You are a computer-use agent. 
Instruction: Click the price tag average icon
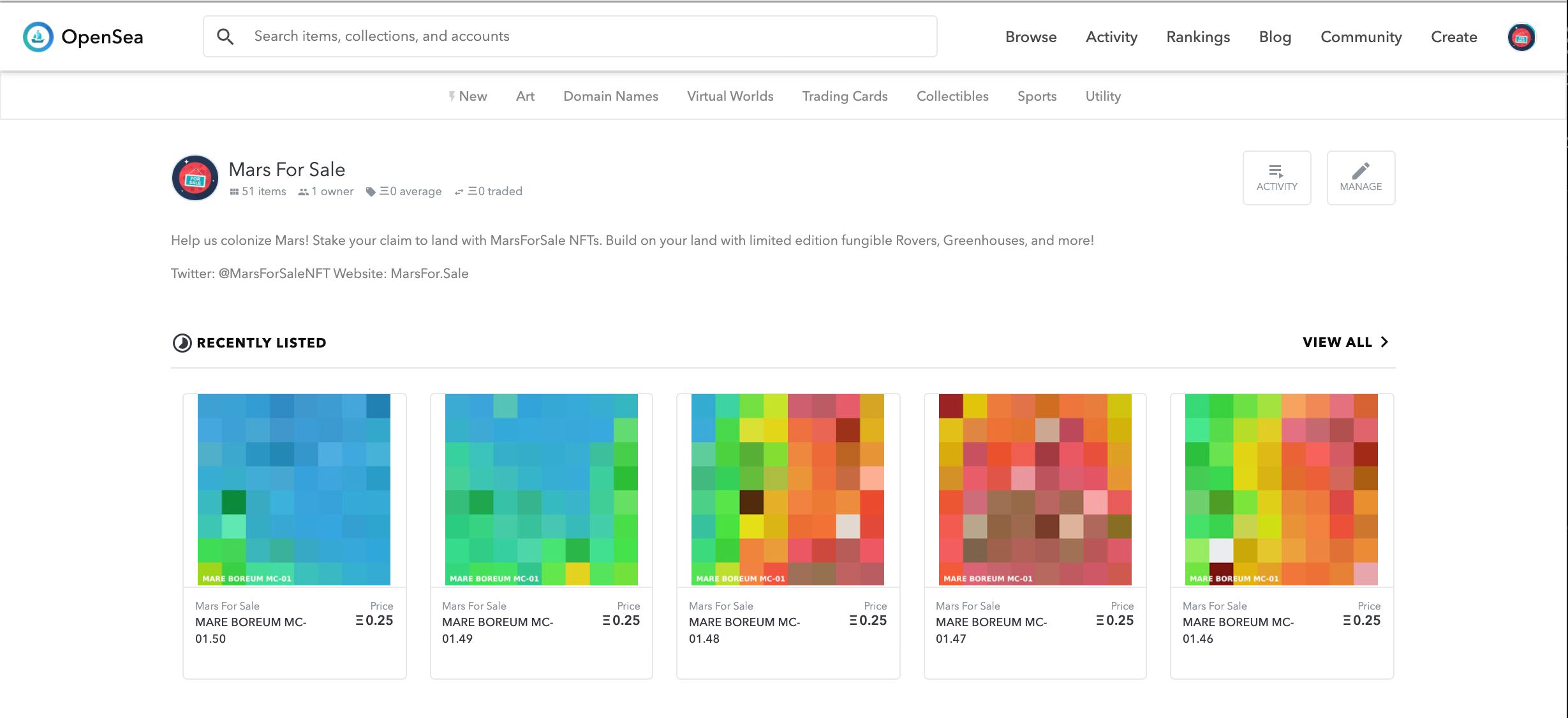point(371,191)
